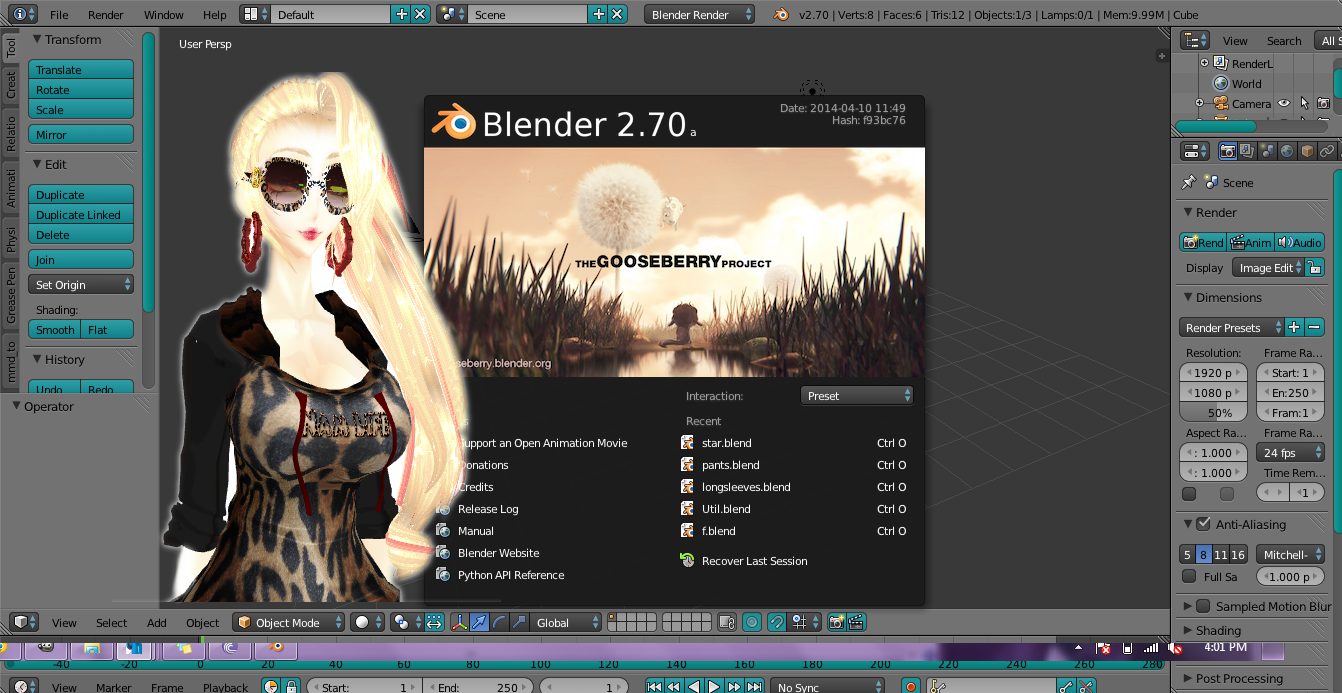Click the outliner horizontal scrollbar
The width and height of the screenshot is (1342, 693).
[x=1215, y=126]
